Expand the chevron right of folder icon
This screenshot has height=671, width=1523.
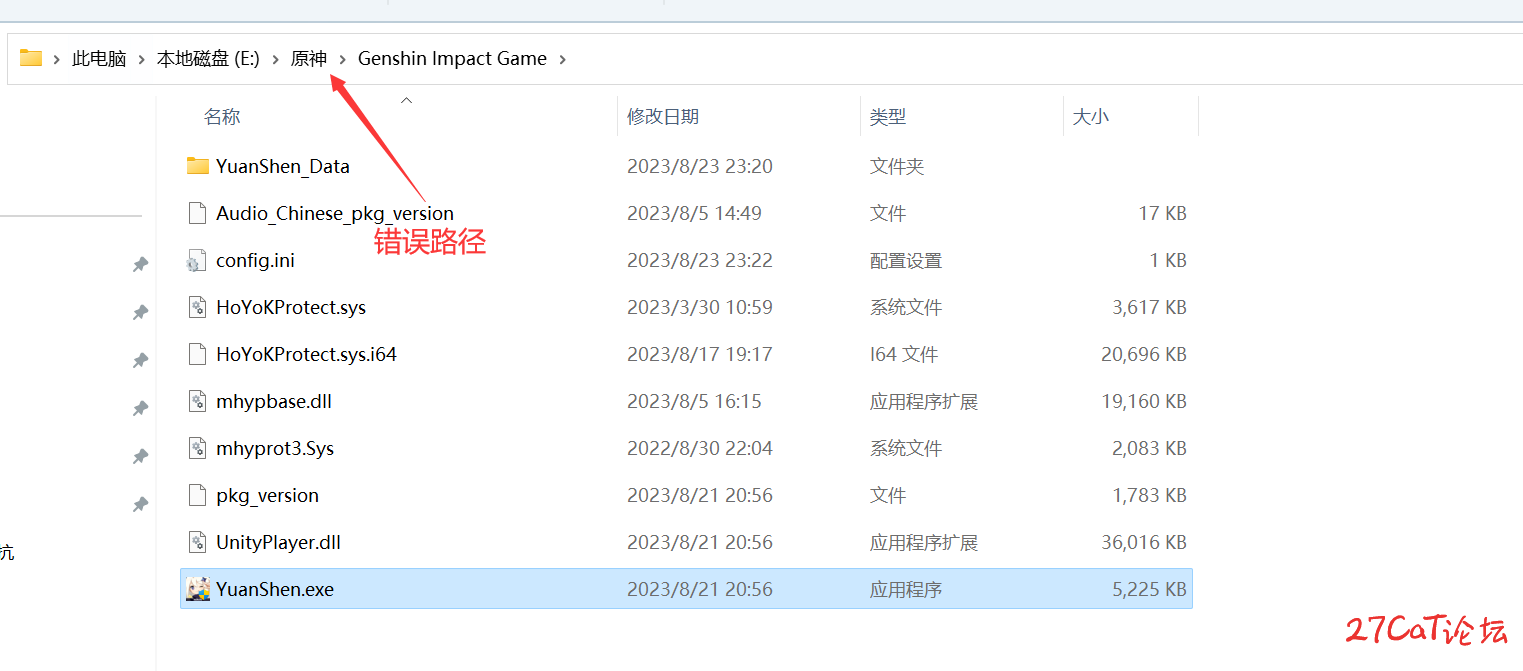click(x=57, y=59)
